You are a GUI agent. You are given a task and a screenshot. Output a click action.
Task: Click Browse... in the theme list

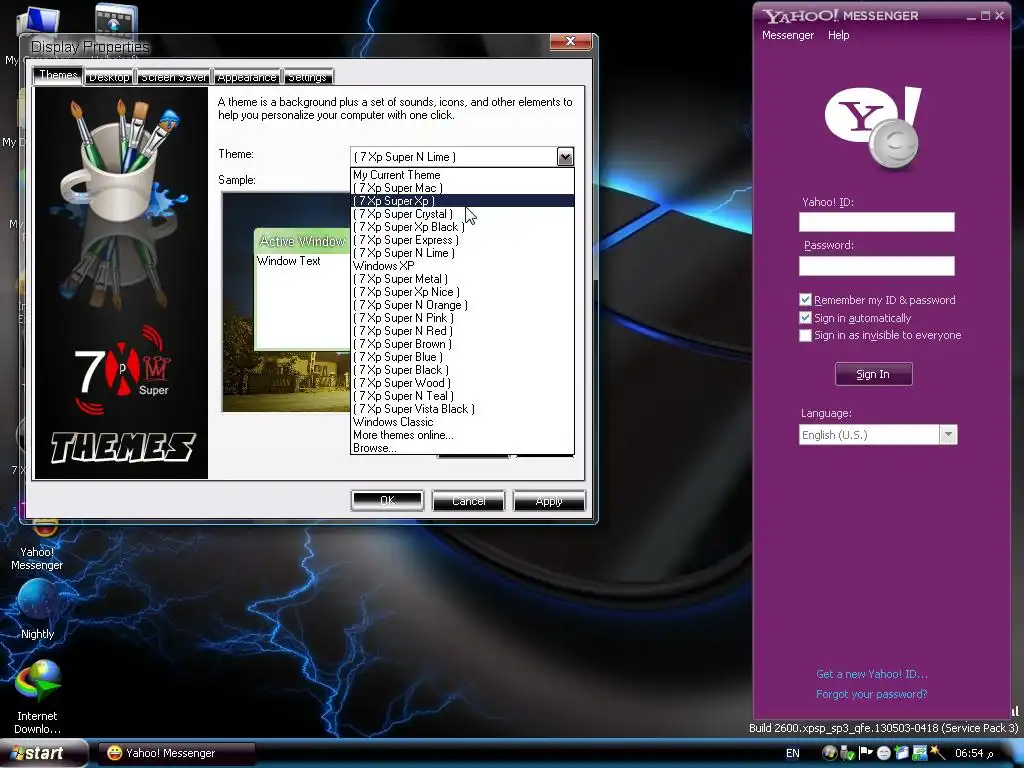[x=462, y=448]
